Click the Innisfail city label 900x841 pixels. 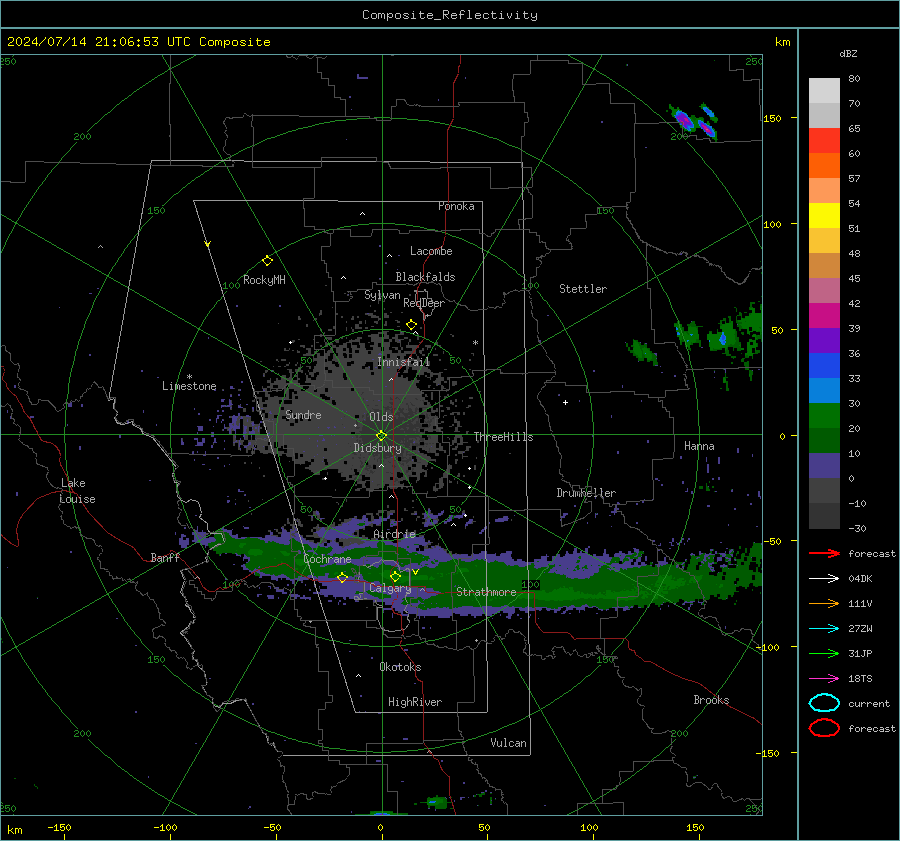(404, 362)
